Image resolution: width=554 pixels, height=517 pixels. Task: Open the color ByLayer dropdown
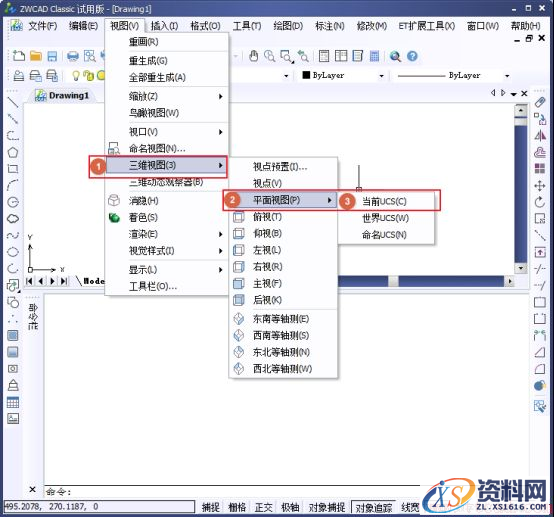coord(382,76)
